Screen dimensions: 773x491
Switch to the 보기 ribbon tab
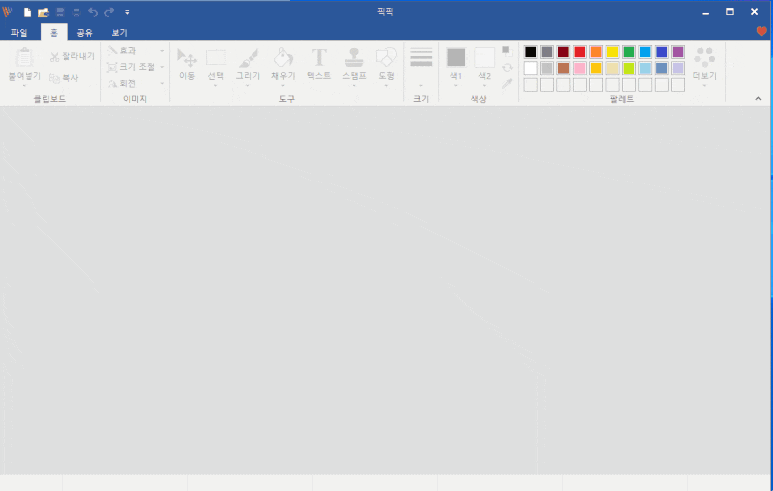119,33
